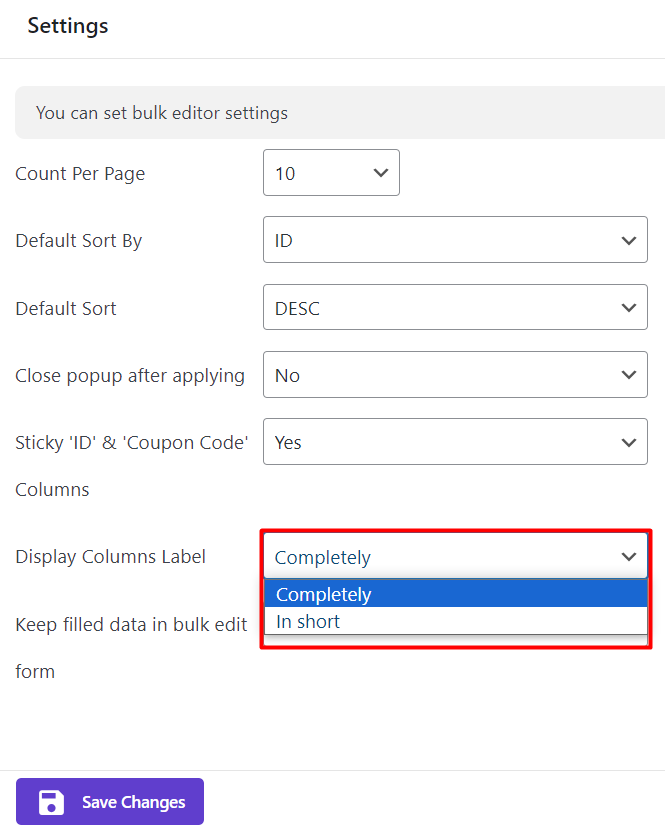Click the floppy disk save icon
The width and height of the screenshot is (665, 829).
pos(51,802)
